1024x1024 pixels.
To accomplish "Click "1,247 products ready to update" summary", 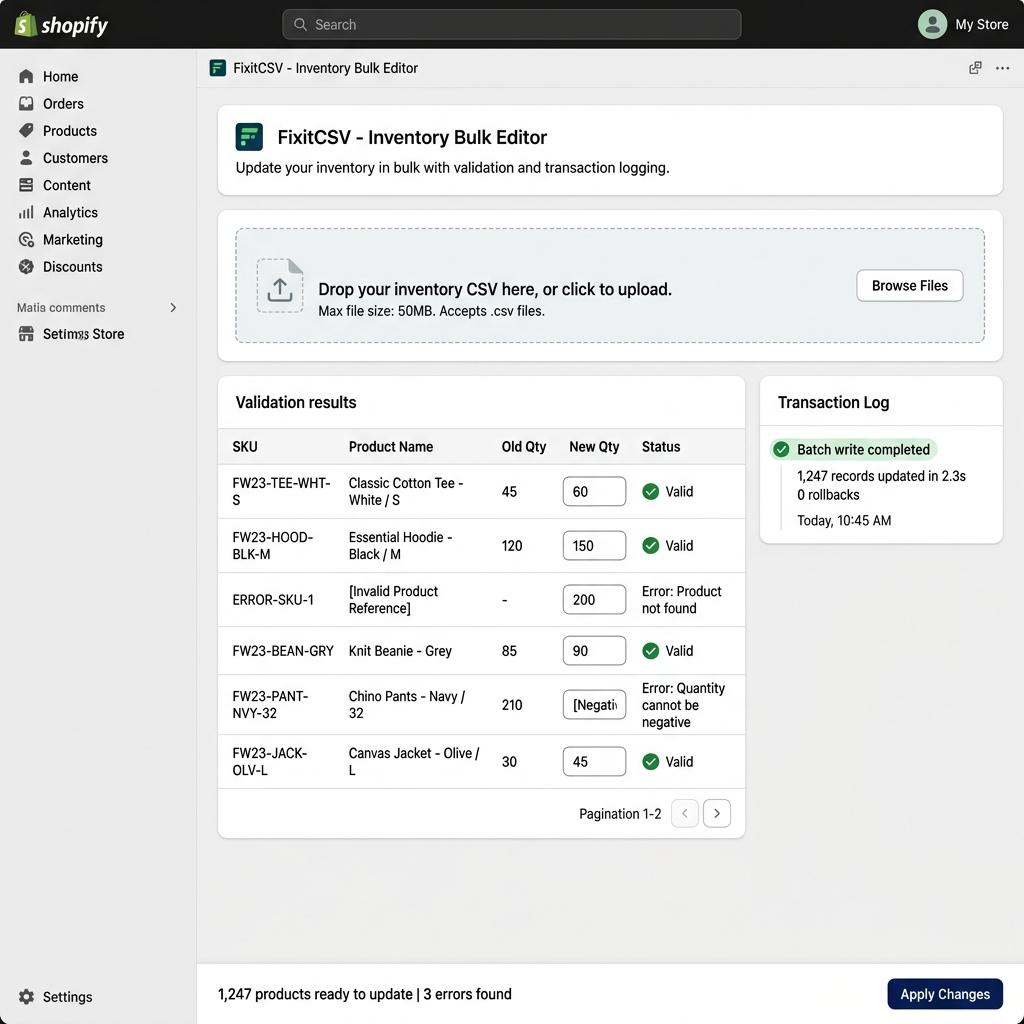I will click(315, 994).
